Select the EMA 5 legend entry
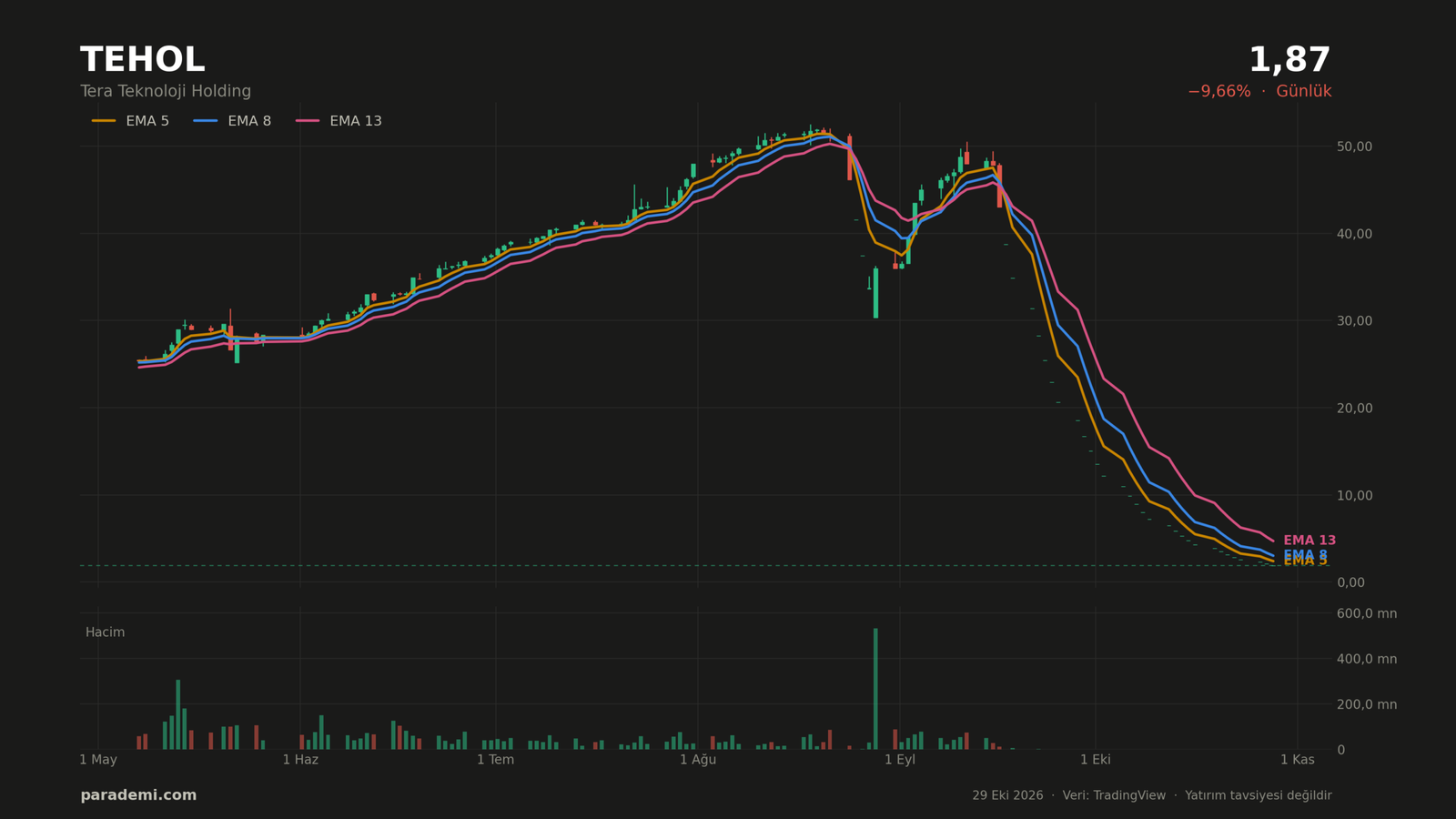1456x819 pixels. (x=130, y=121)
